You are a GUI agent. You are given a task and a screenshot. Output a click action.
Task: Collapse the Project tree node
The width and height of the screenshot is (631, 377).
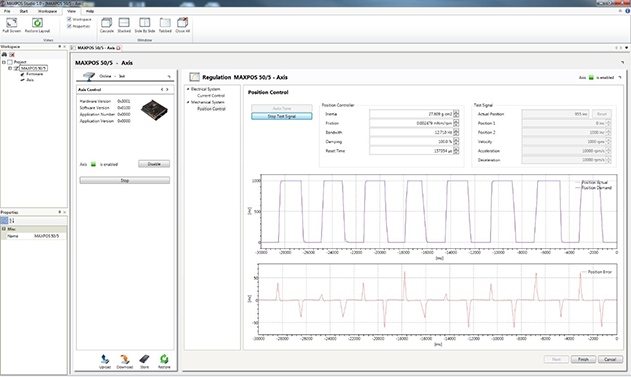4,62
